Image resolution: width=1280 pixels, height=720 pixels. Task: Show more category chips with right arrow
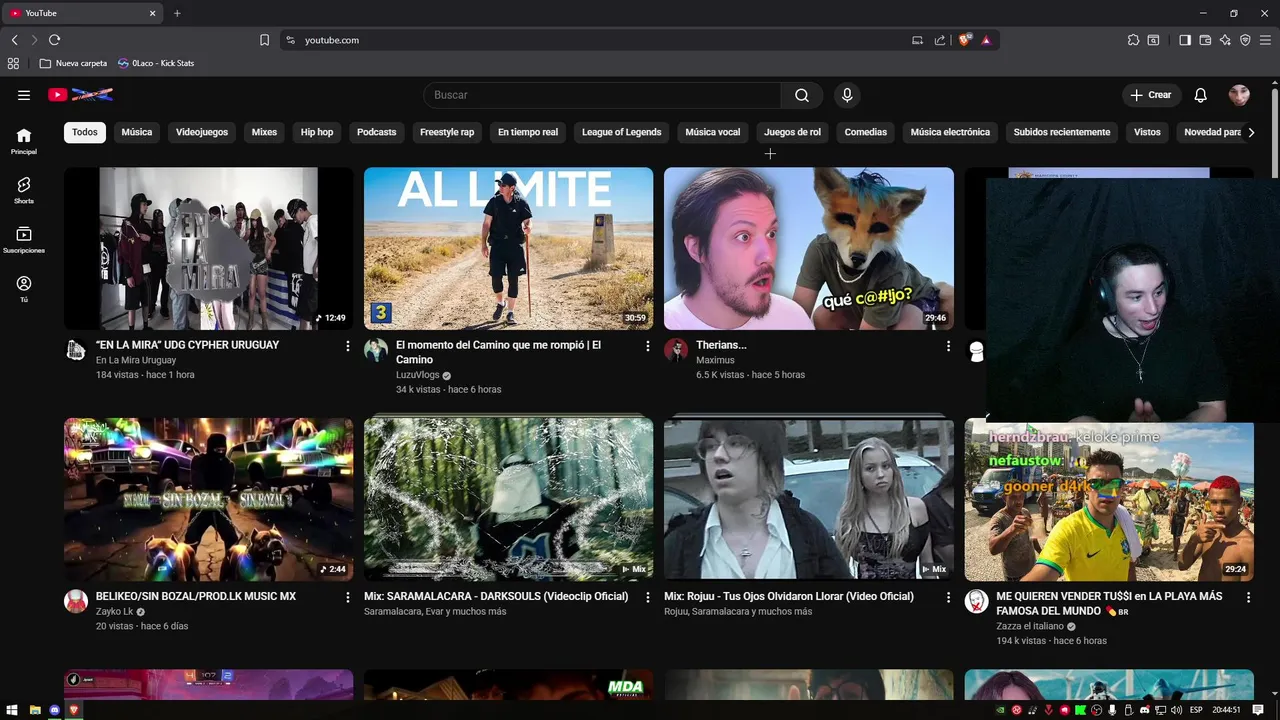coord(1251,132)
